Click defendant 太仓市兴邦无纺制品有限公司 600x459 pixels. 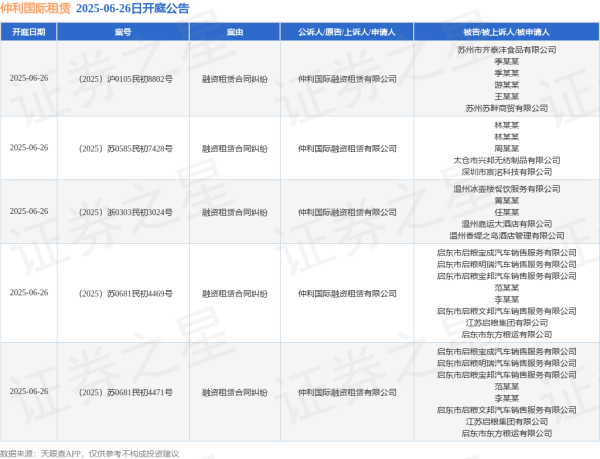507,160
